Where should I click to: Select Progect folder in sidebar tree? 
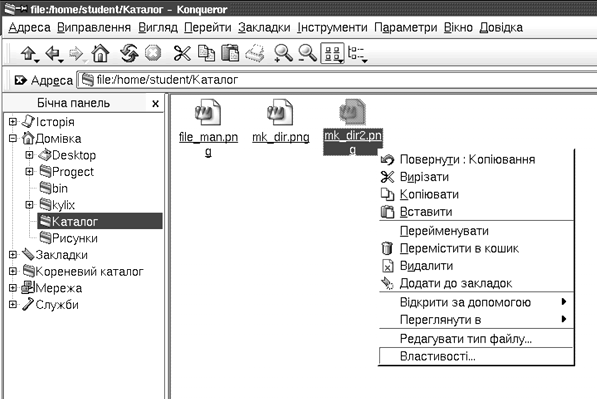pos(67,172)
